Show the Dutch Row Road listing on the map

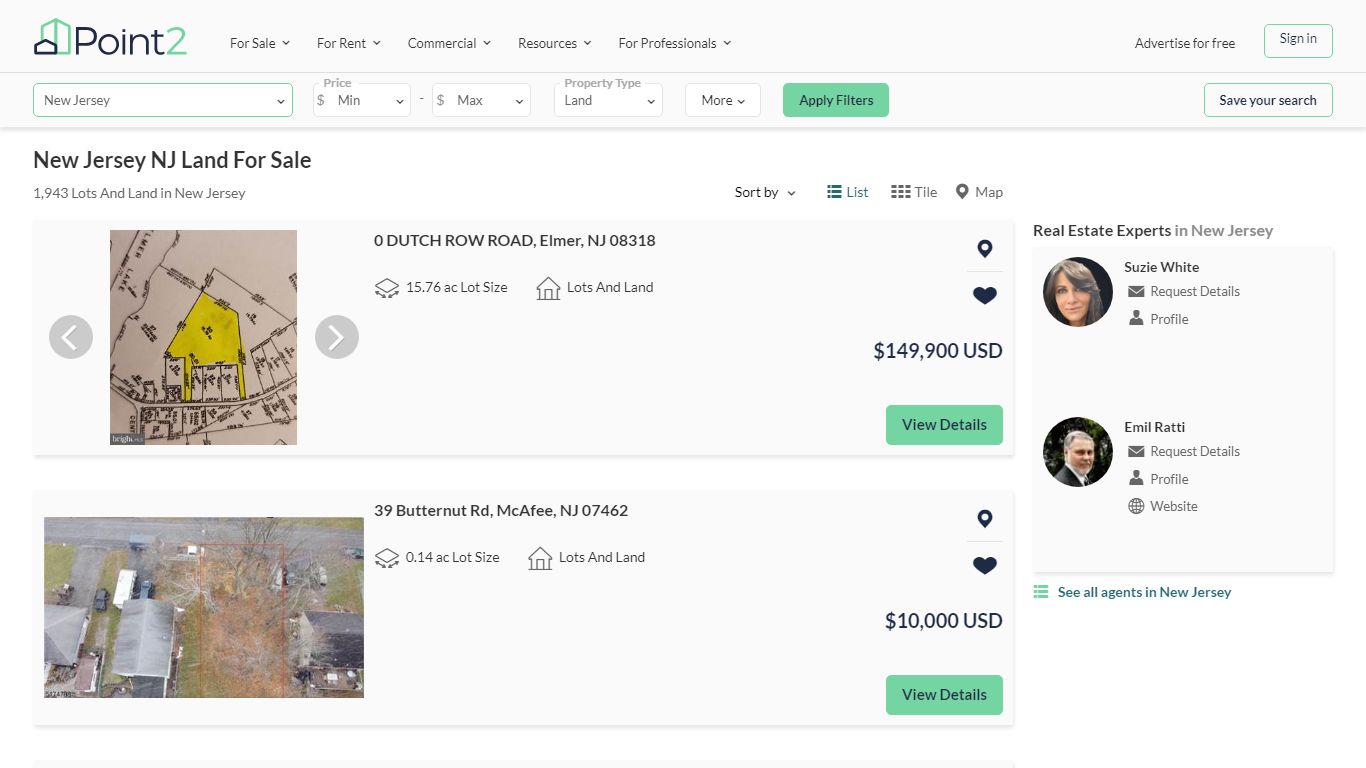[x=985, y=249]
